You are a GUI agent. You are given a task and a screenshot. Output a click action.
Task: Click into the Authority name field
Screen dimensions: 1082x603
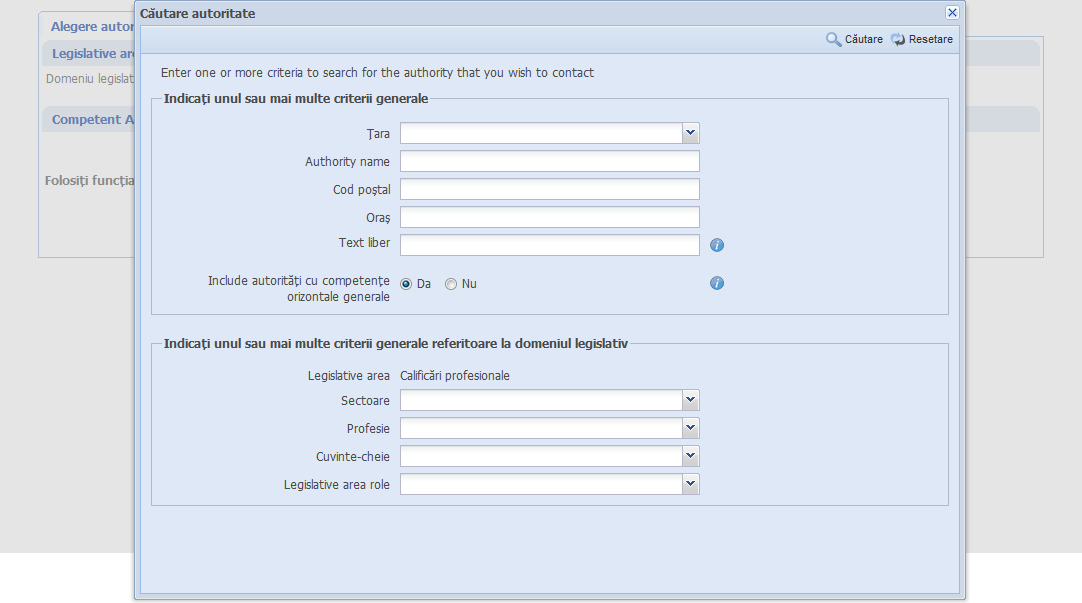[x=549, y=162]
